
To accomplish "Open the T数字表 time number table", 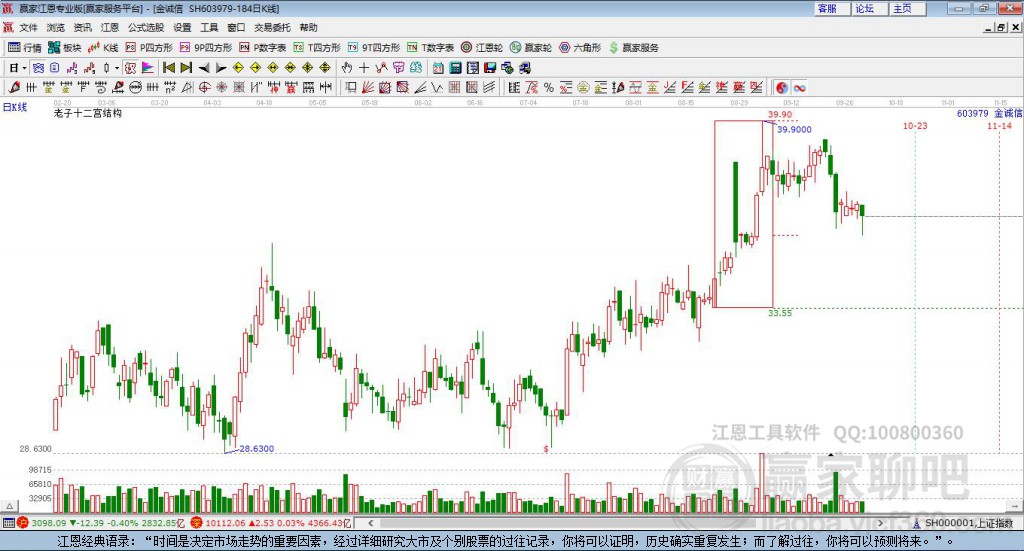I will [430, 48].
